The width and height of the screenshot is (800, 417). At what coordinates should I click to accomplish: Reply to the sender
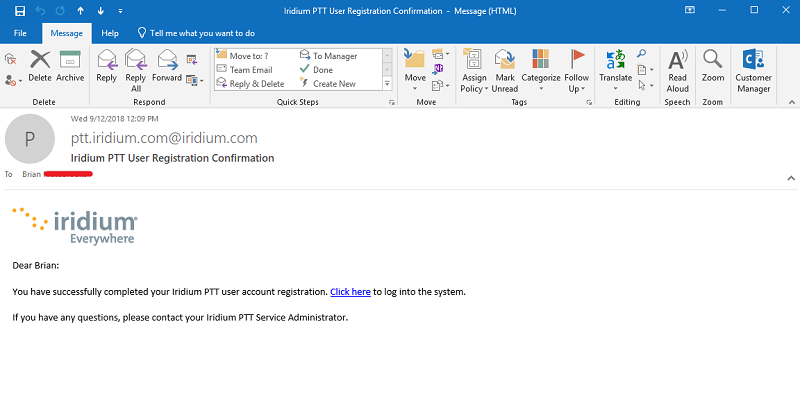tap(107, 66)
